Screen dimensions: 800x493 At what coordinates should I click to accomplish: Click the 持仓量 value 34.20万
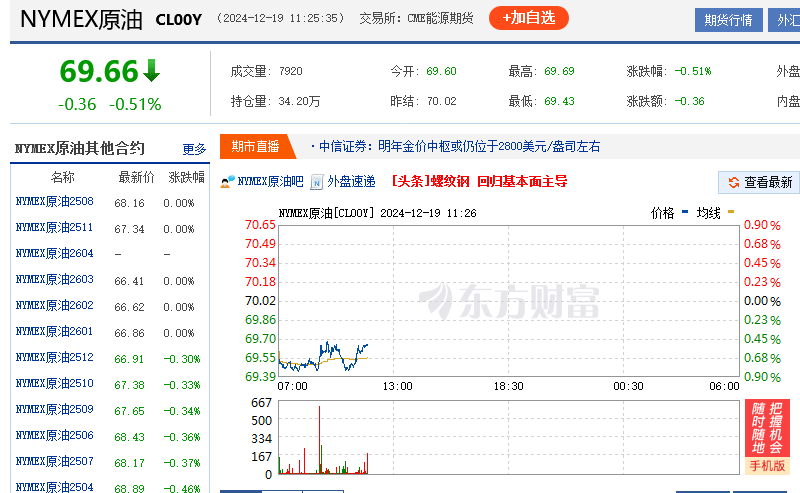click(299, 102)
